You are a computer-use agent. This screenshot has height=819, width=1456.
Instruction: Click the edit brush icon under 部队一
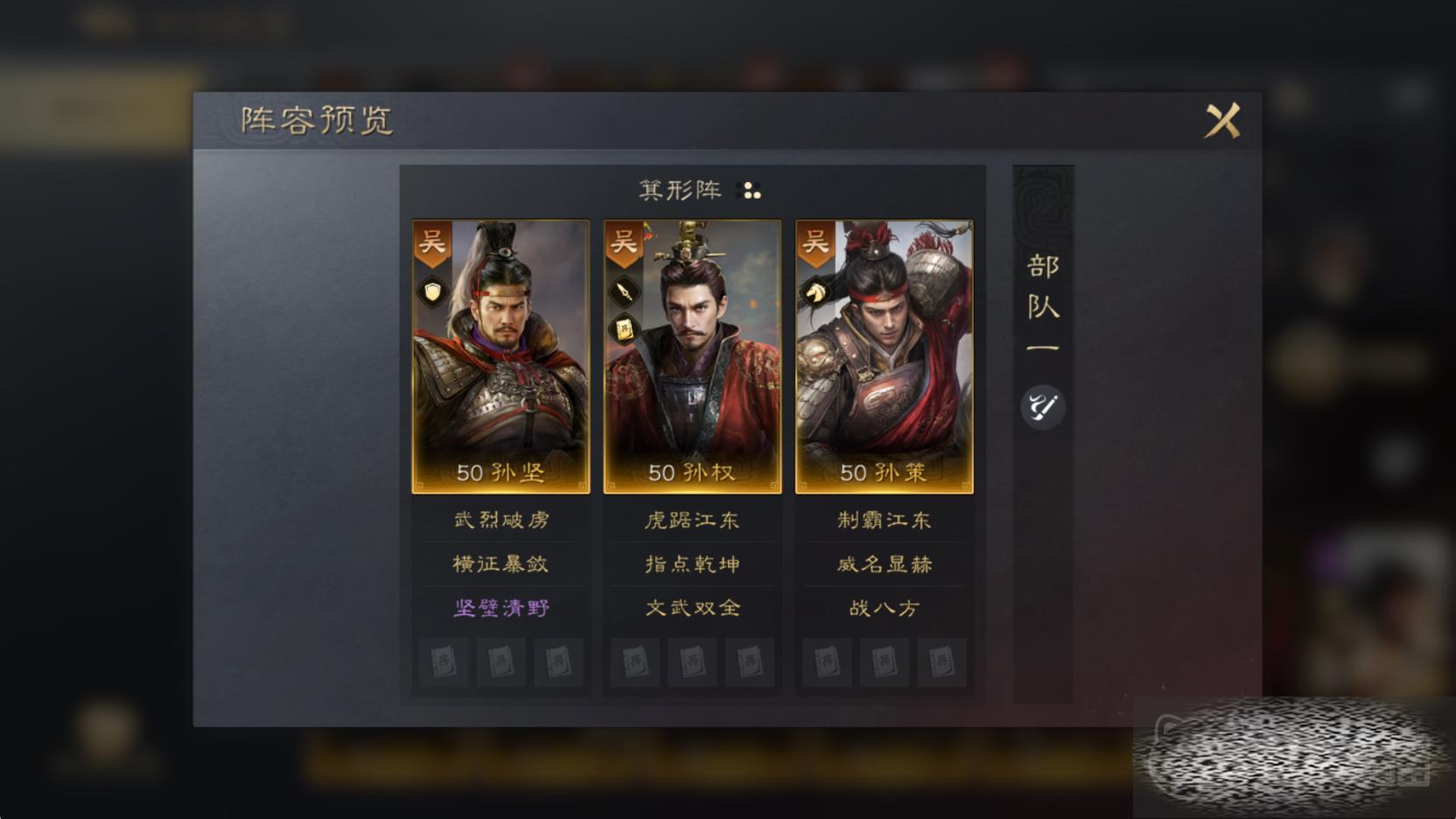click(1043, 407)
